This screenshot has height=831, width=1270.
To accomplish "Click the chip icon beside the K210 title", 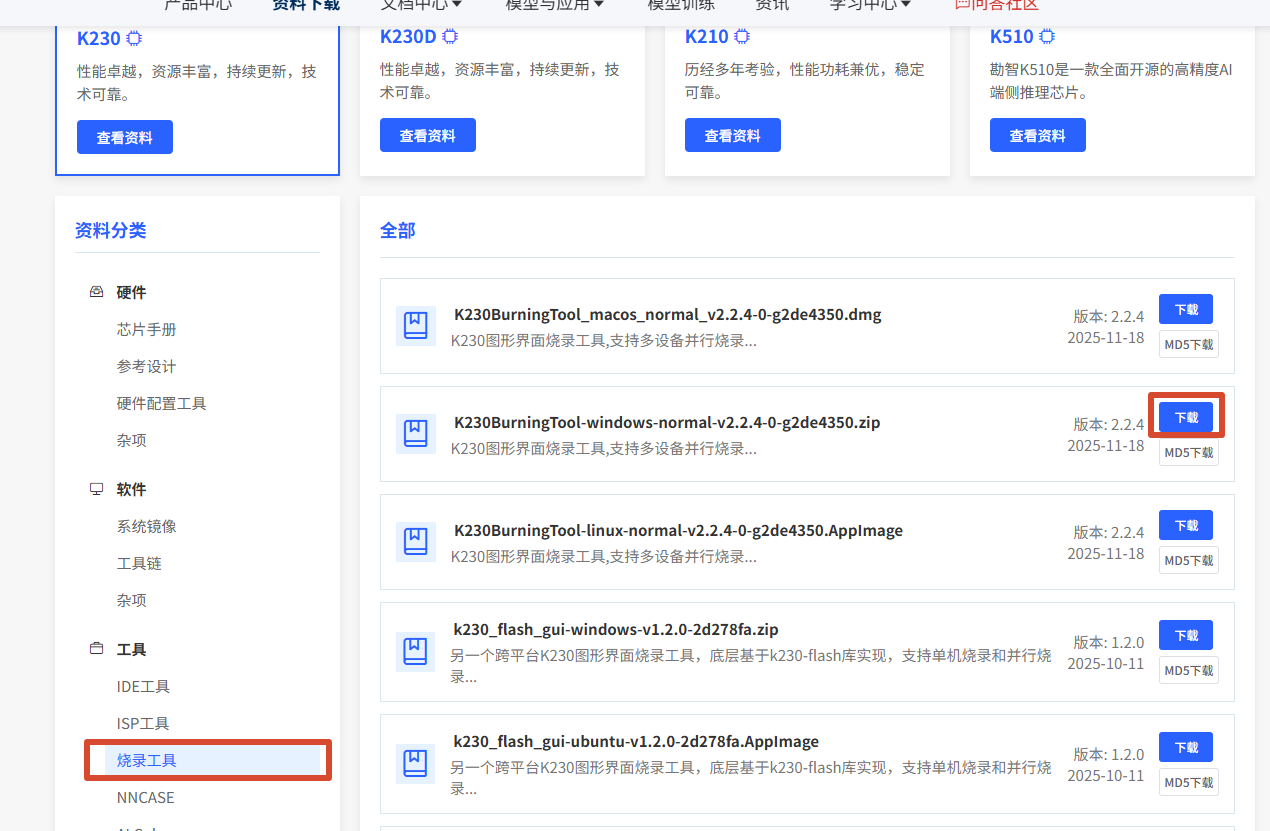I will click(x=742, y=37).
